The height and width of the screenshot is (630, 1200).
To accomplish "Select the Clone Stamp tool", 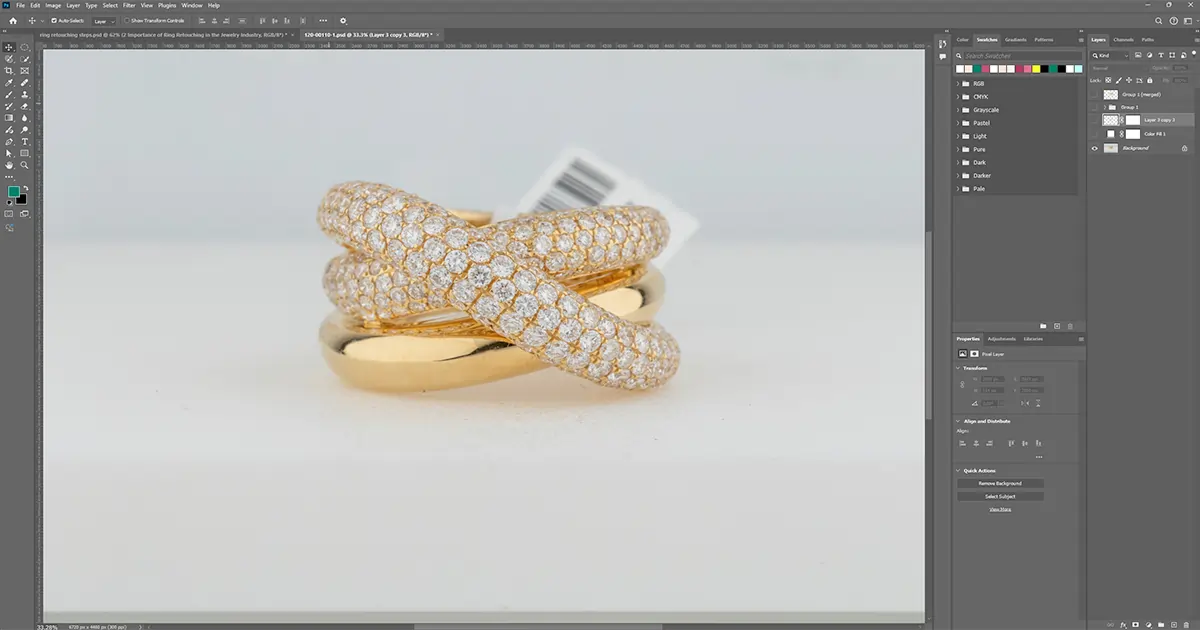I will coord(24,94).
